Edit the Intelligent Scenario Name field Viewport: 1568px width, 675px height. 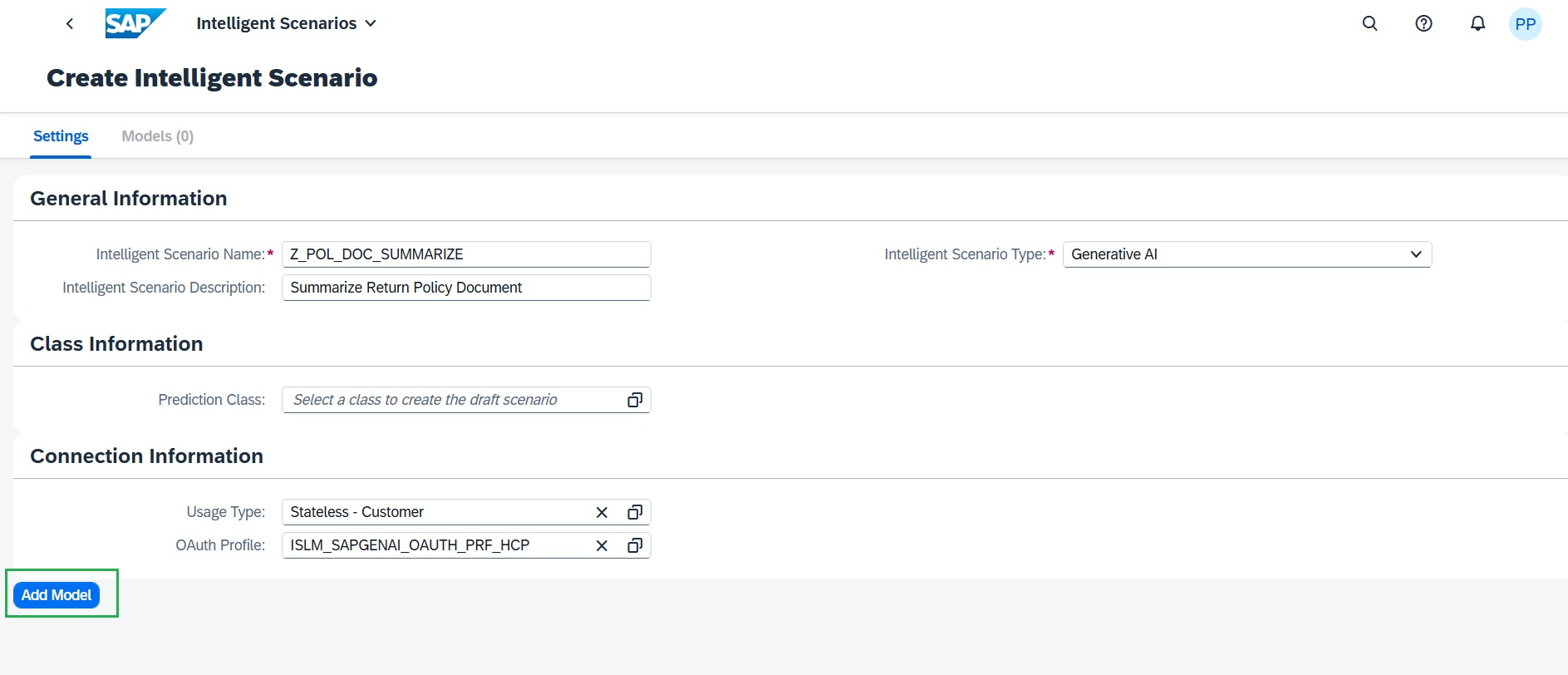click(466, 254)
